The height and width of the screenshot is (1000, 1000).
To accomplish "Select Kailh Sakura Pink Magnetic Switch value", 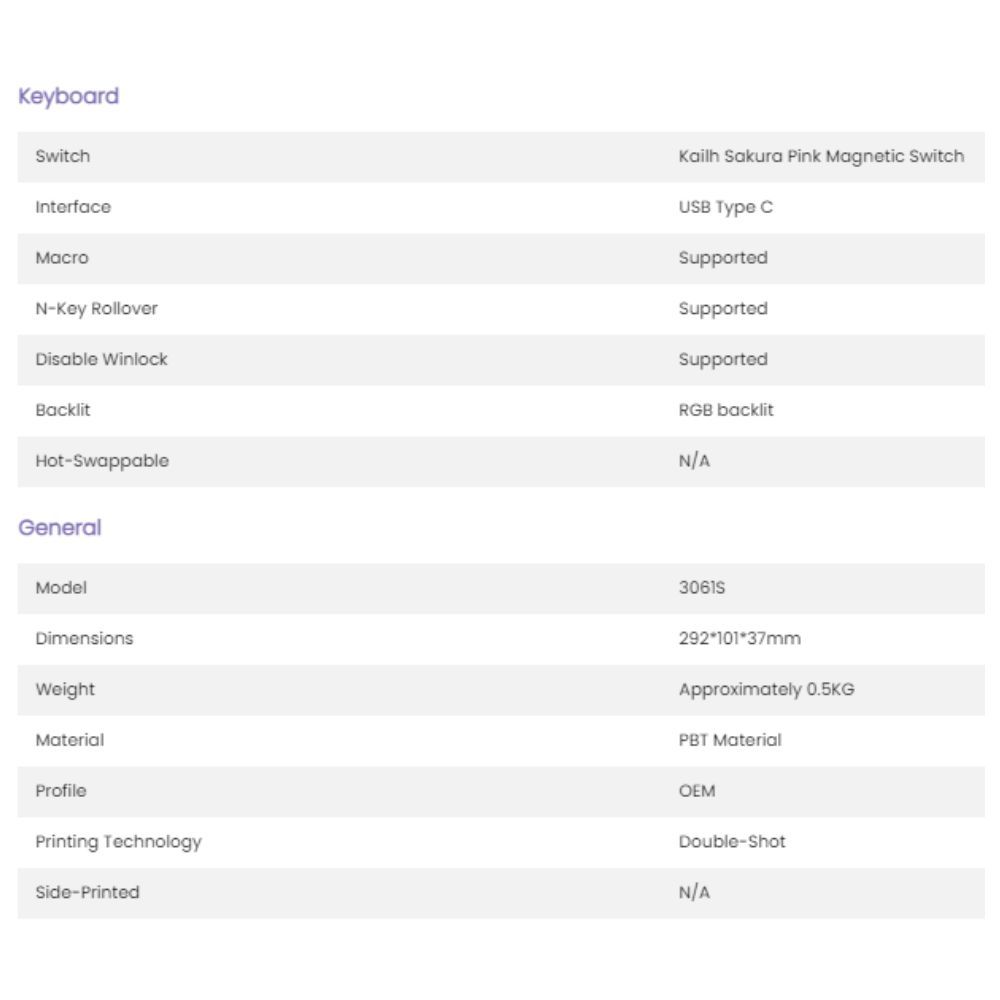I will (x=821, y=157).
